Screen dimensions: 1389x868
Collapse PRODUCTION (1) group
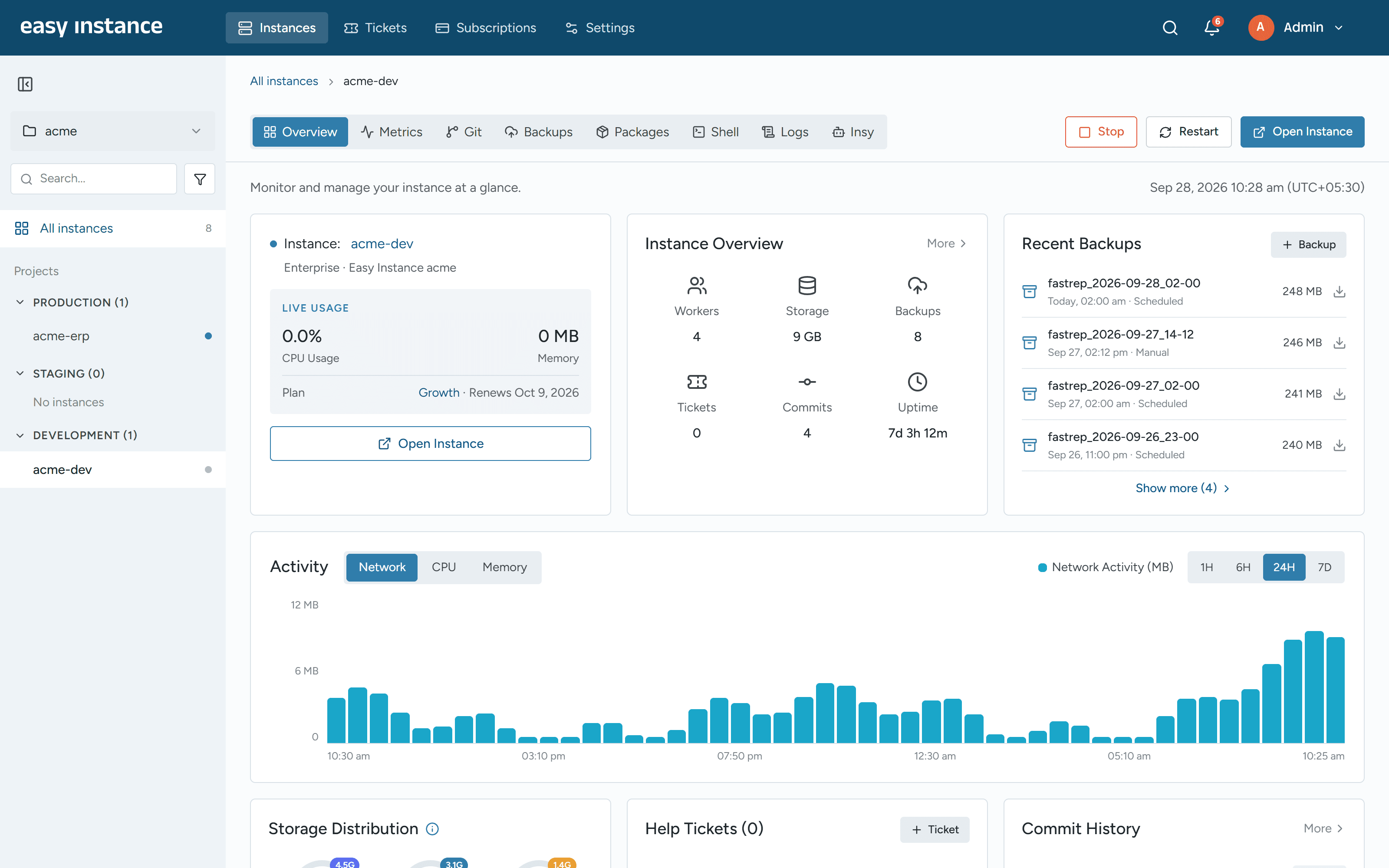click(x=20, y=302)
